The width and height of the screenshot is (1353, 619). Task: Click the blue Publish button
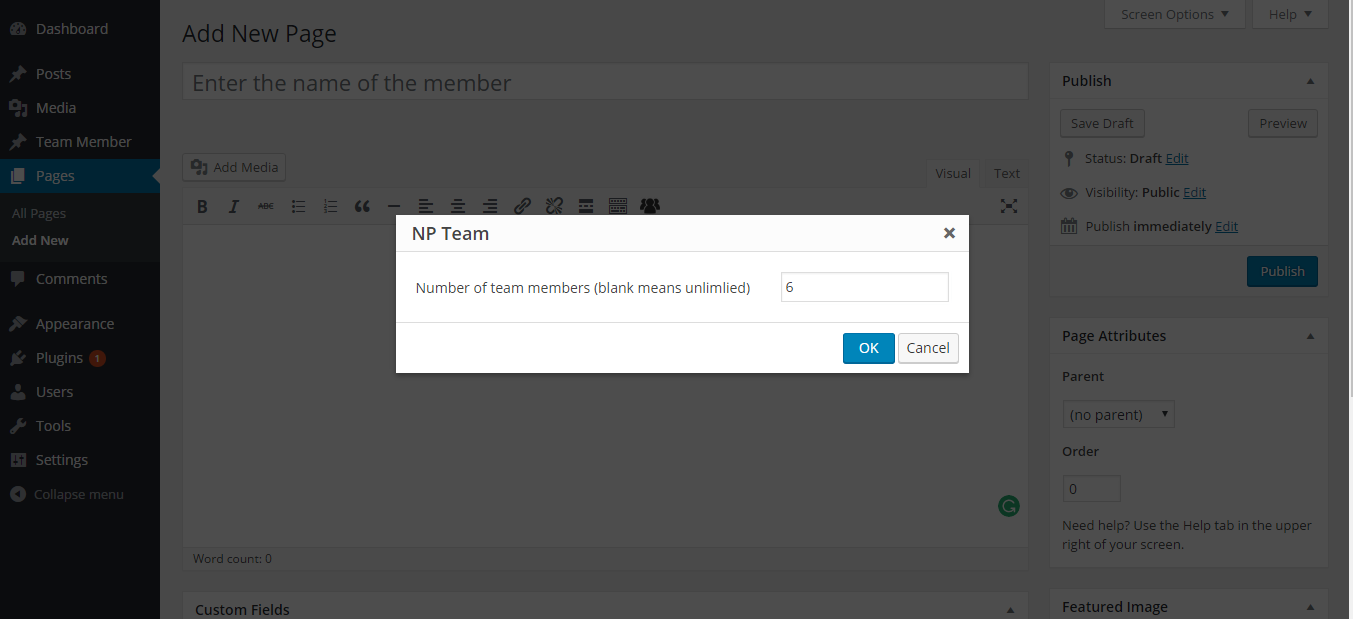1282,271
